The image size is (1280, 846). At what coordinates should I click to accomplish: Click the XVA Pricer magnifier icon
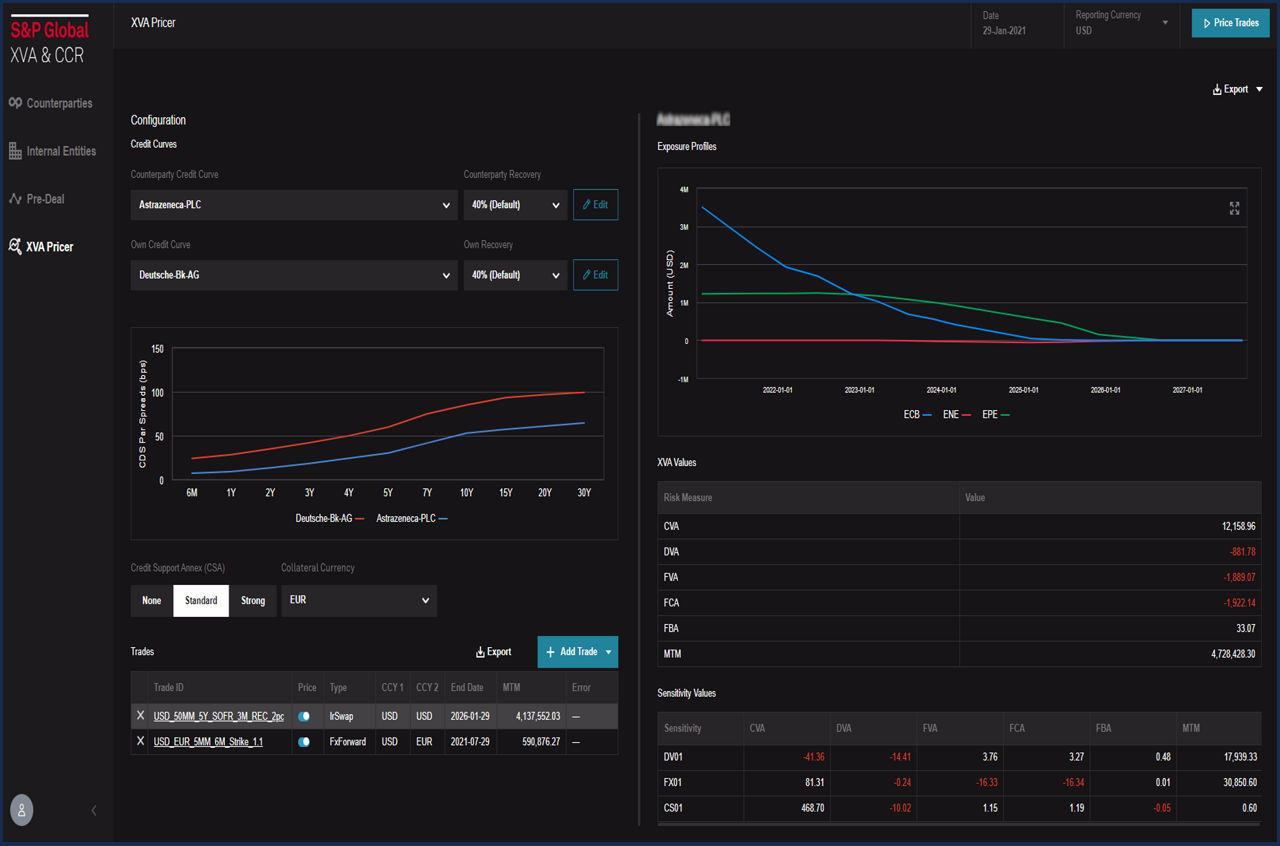pyautogui.click(x=15, y=246)
